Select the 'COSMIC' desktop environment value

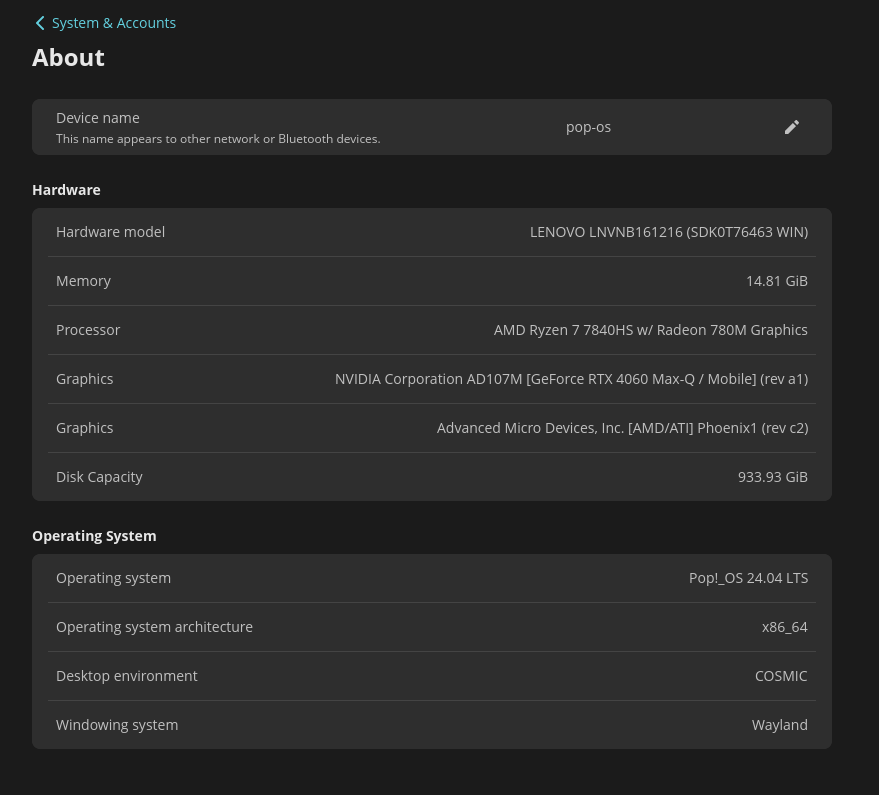(781, 676)
